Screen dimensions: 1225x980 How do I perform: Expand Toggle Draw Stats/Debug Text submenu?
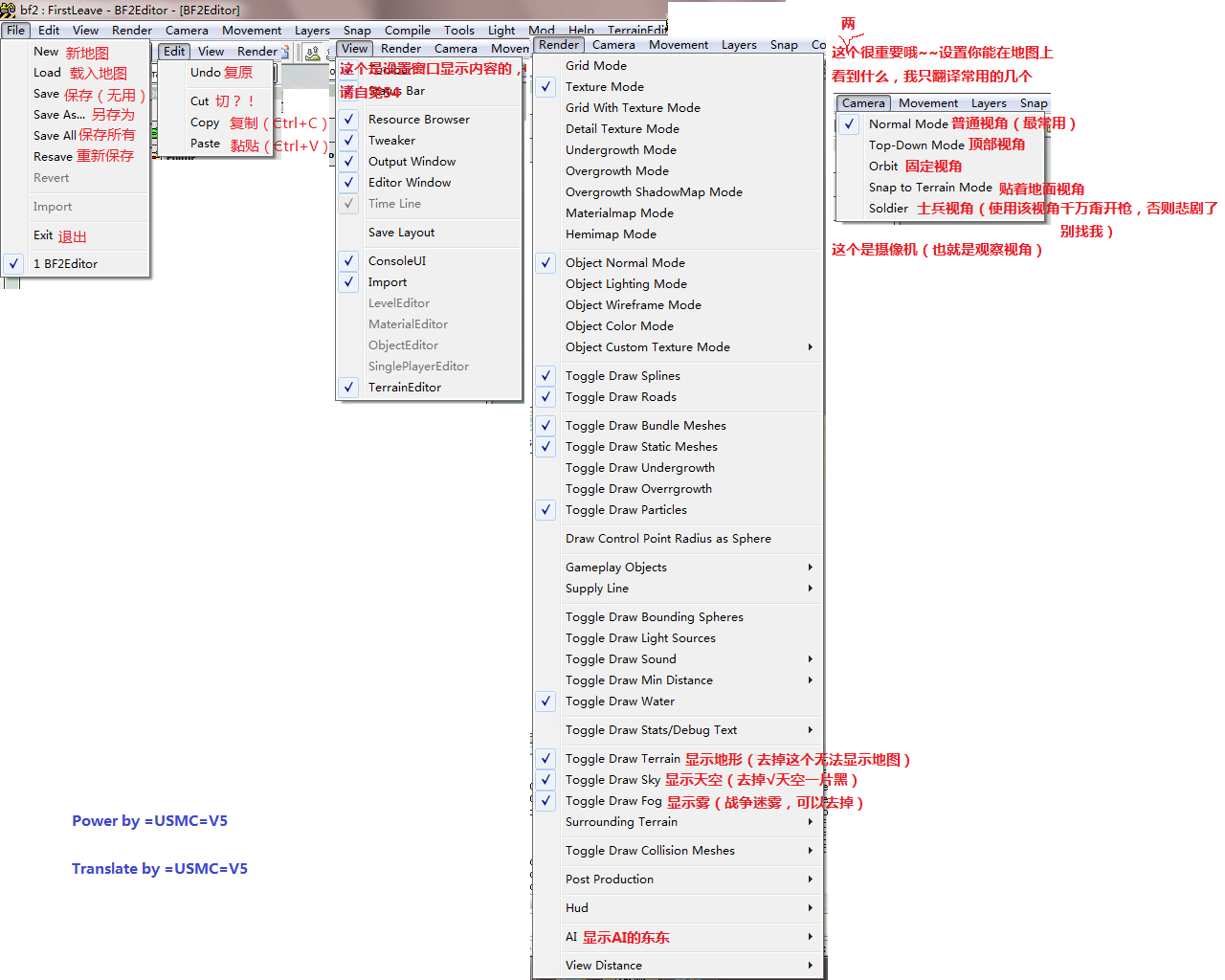point(678,730)
